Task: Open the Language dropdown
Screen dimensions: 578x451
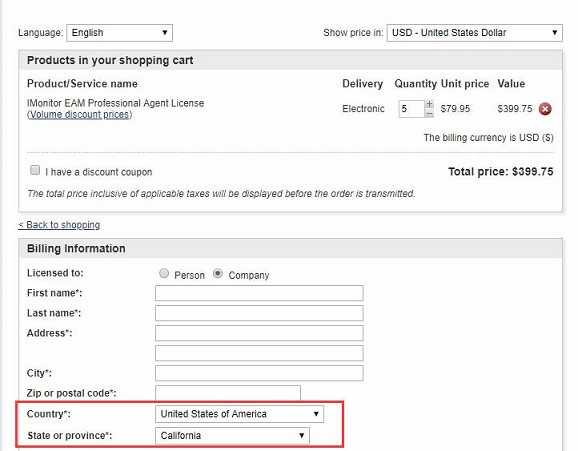Action: click(119, 33)
